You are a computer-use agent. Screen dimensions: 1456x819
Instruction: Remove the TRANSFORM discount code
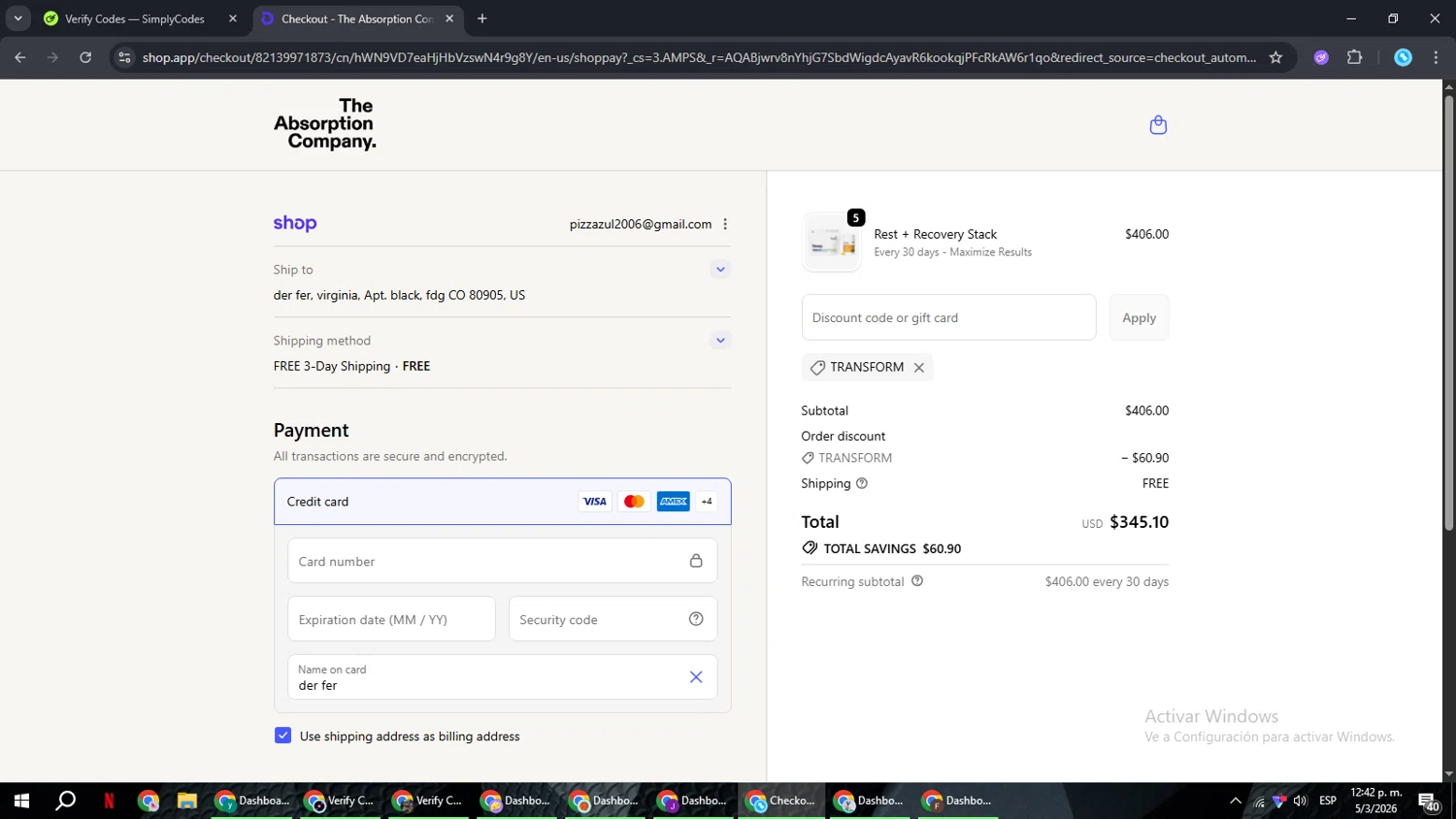click(918, 368)
